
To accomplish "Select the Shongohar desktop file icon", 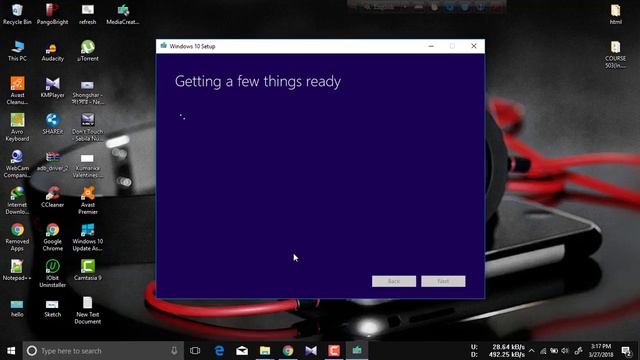I will click(87, 91).
